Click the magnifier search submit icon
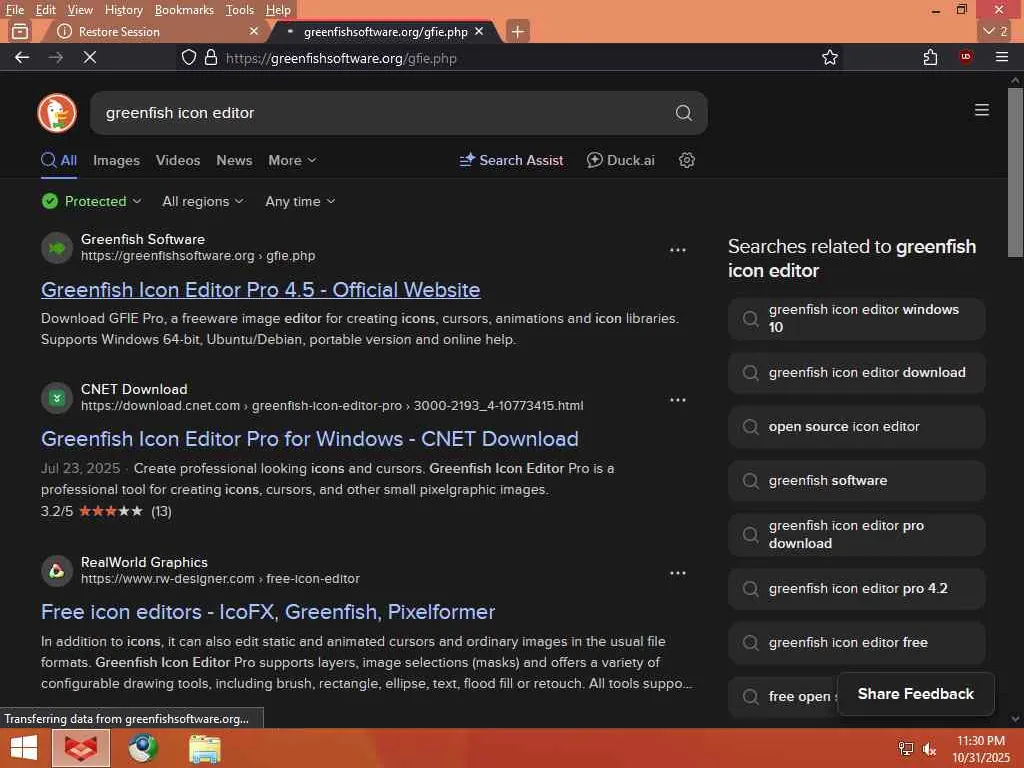Image resolution: width=1024 pixels, height=768 pixels. click(x=683, y=113)
